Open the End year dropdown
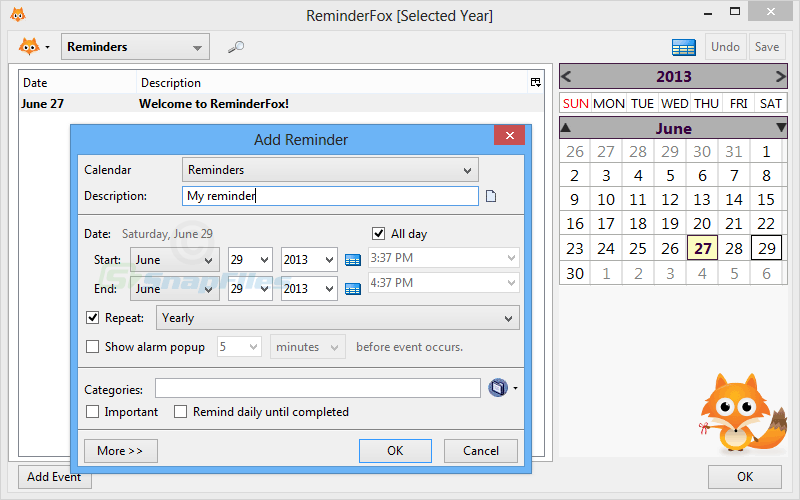 [x=309, y=289]
